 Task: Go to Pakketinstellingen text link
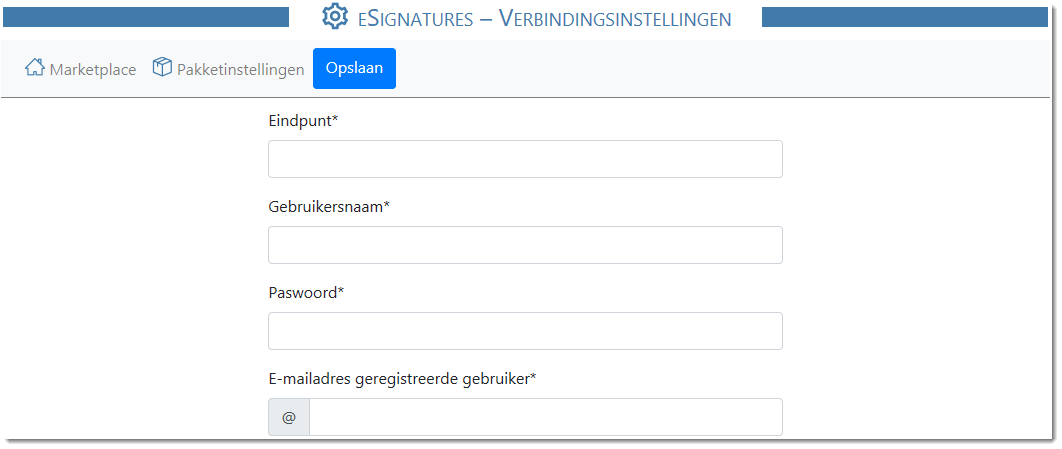point(240,69)
